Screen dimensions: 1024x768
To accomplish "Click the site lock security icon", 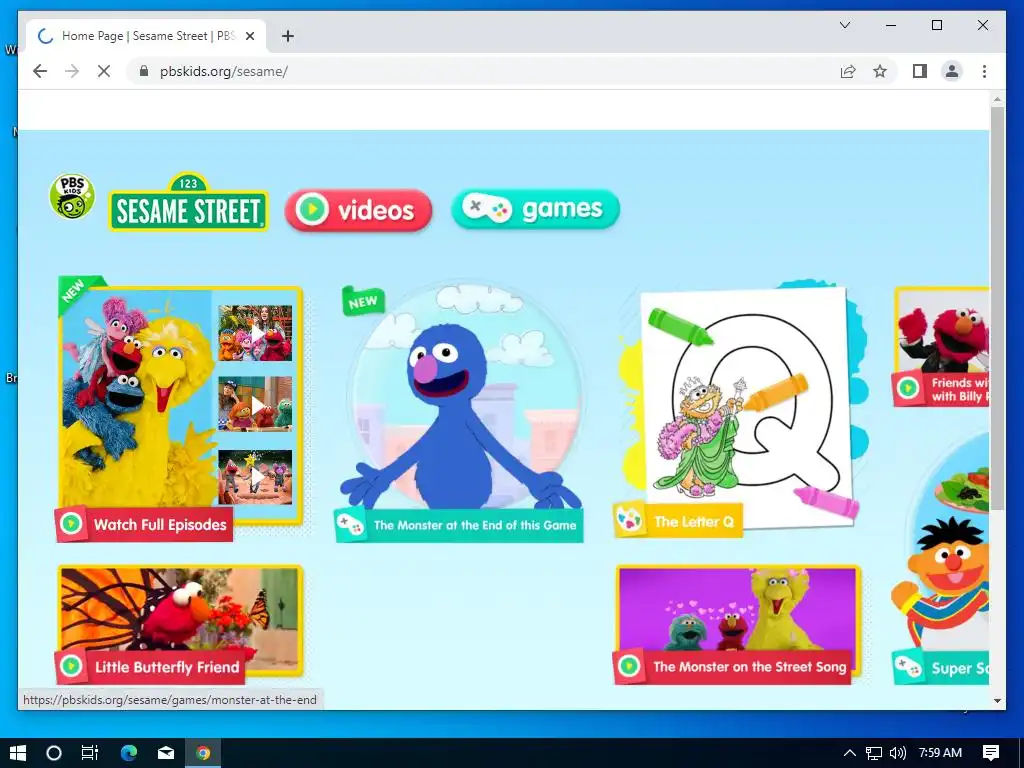I will (144, 71).
